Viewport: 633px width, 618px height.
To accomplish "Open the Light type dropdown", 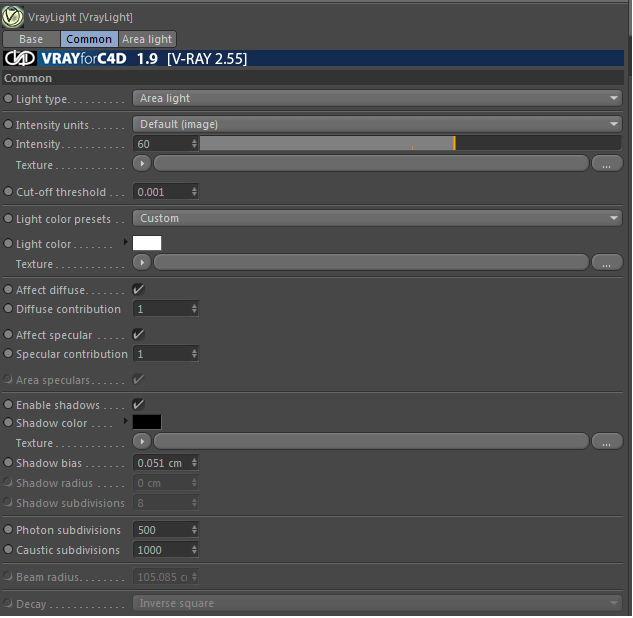I will [377, 98].
